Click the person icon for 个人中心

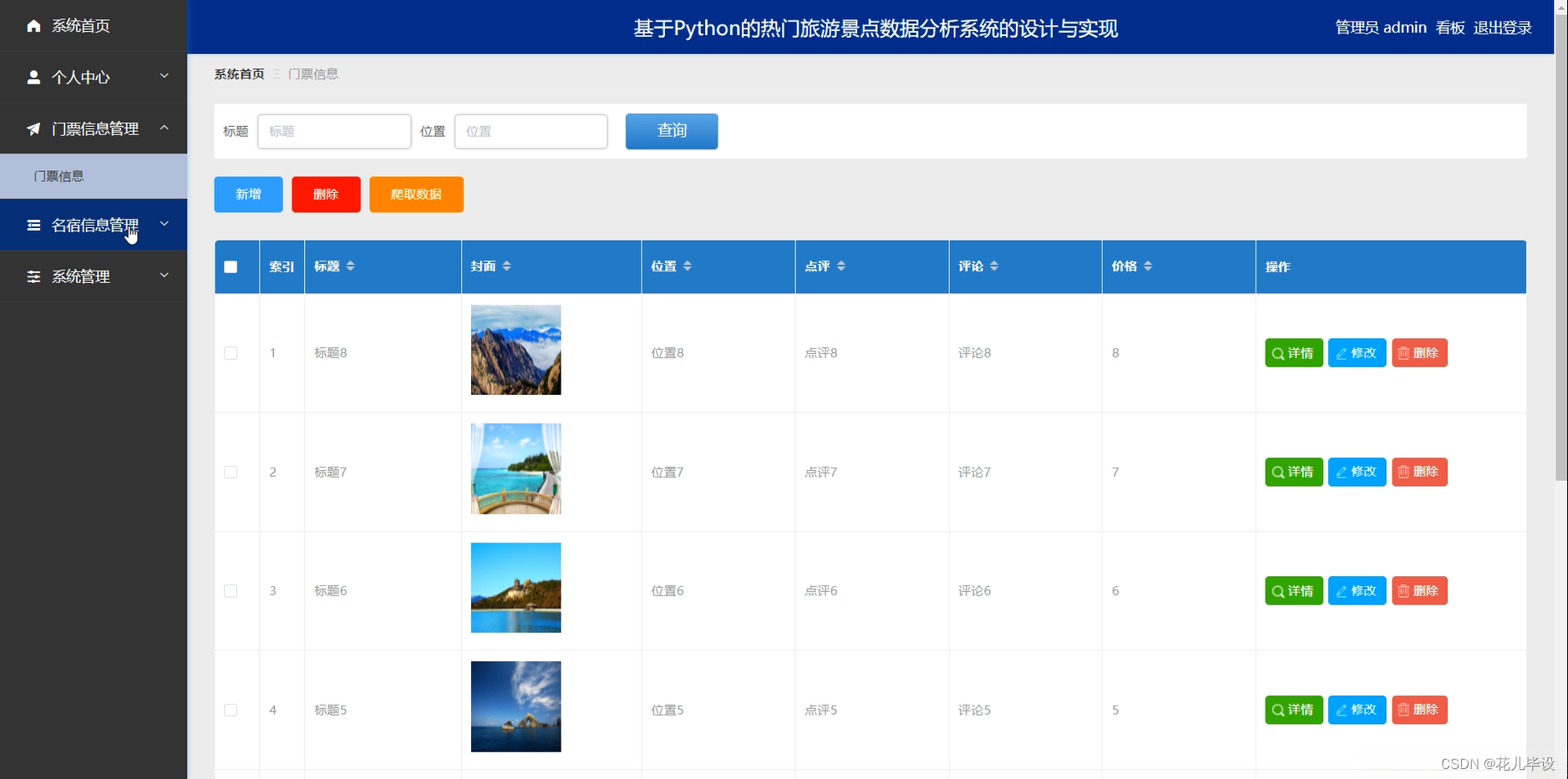pos(33,77)
